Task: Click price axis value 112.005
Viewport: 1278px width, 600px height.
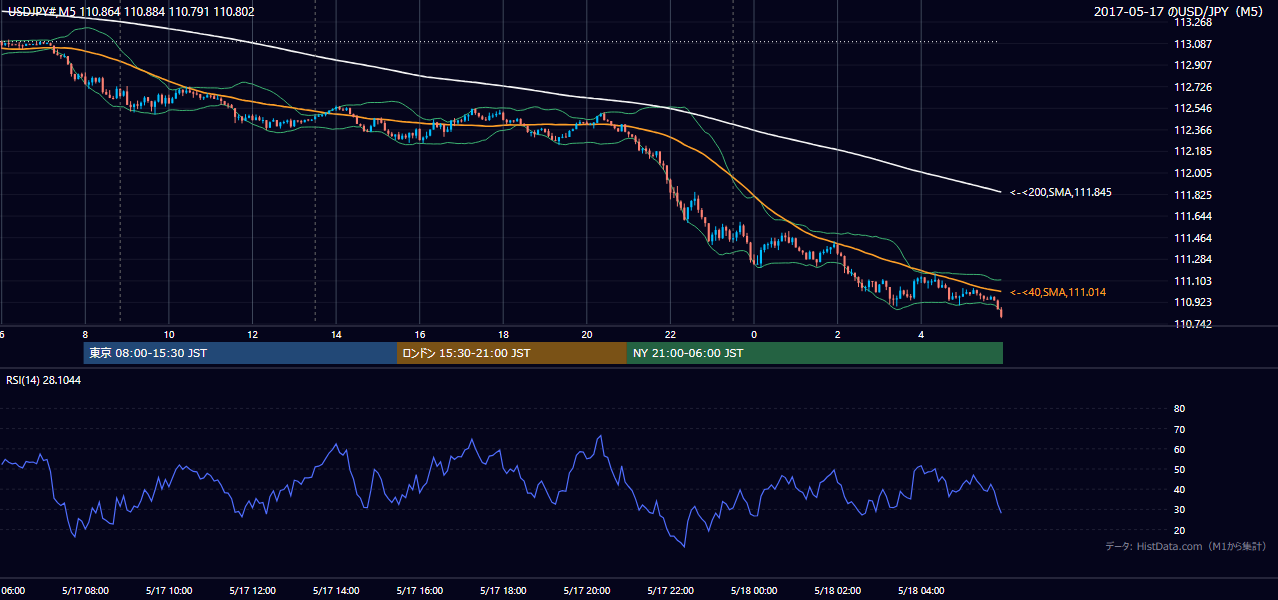Action: [1192, 173]
